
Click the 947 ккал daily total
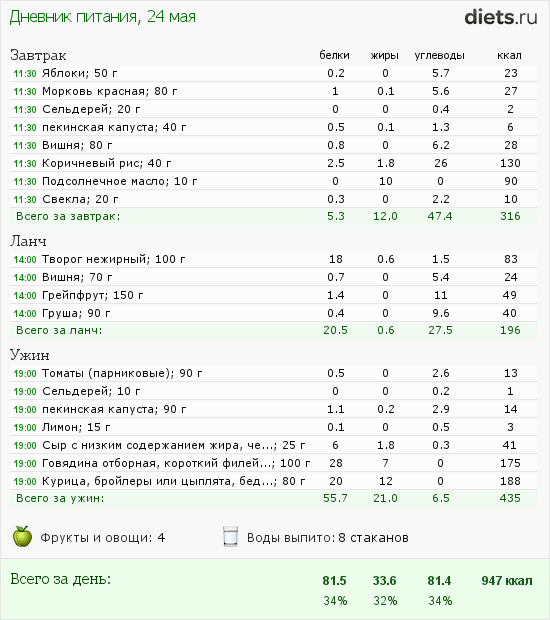tap(507, 580)
